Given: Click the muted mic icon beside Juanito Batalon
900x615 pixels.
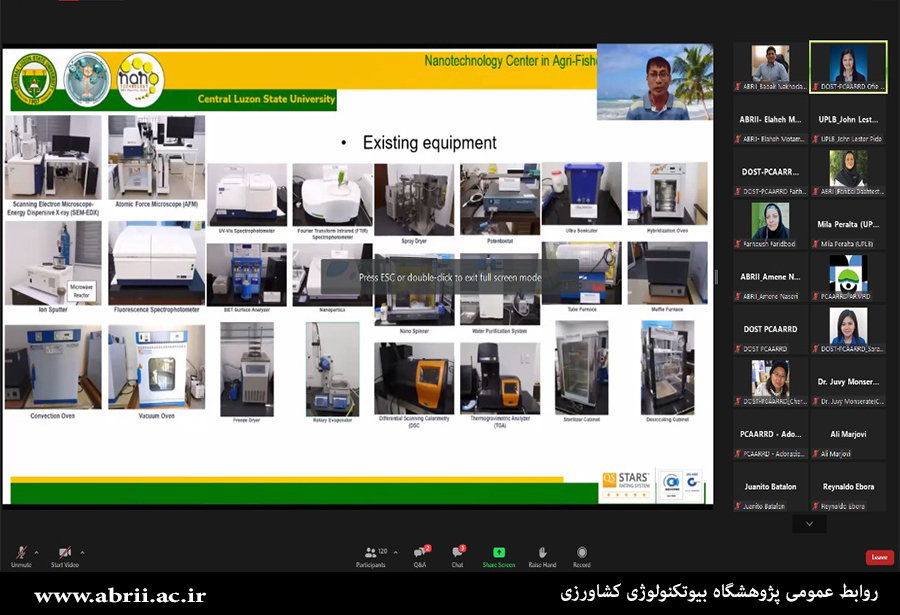Looking at the screenshot, I should point(738,506).
